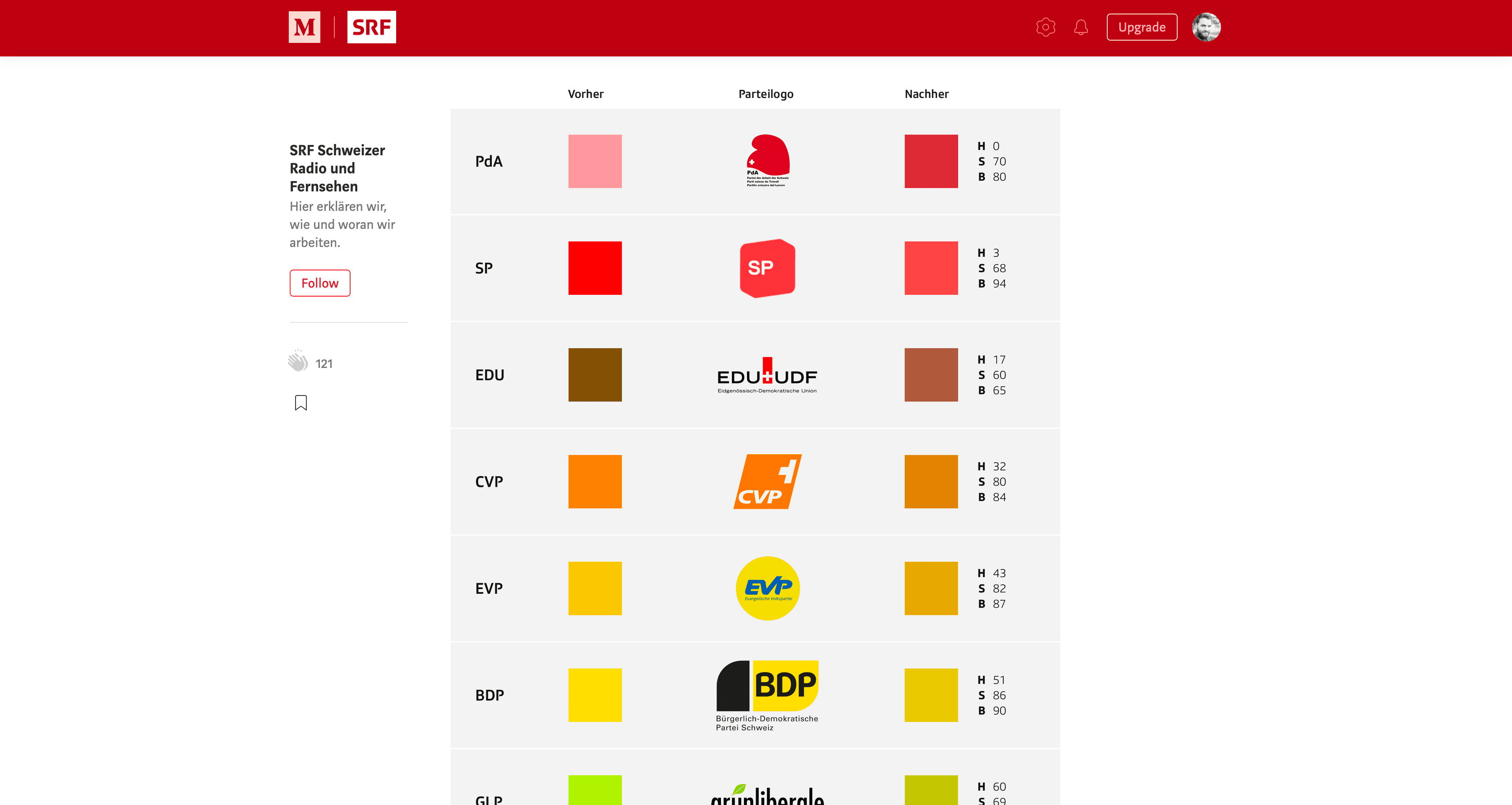Click the BDP row label
The height and width of the screenshot is (805, 1512).
(x=490, y=695)
